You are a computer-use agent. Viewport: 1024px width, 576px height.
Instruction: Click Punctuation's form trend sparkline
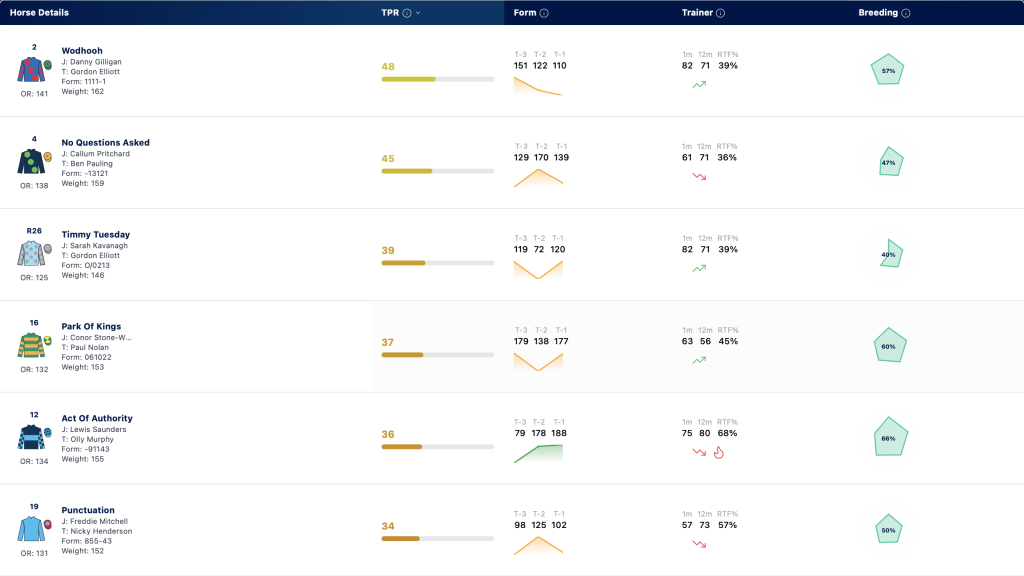coord(538,545)
